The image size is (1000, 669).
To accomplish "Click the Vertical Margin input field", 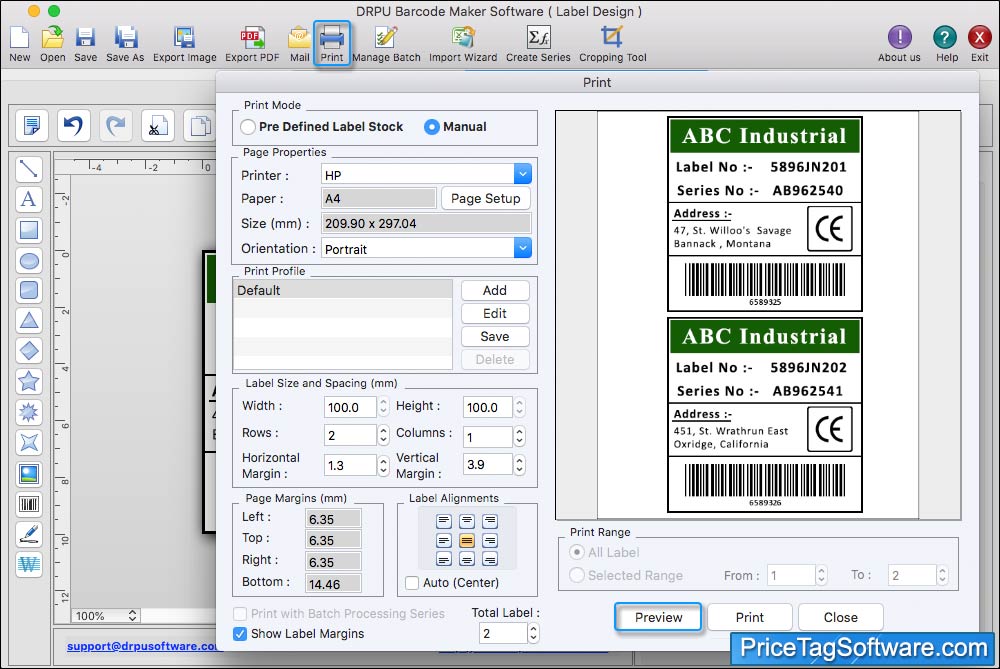I will pos(488,464).
